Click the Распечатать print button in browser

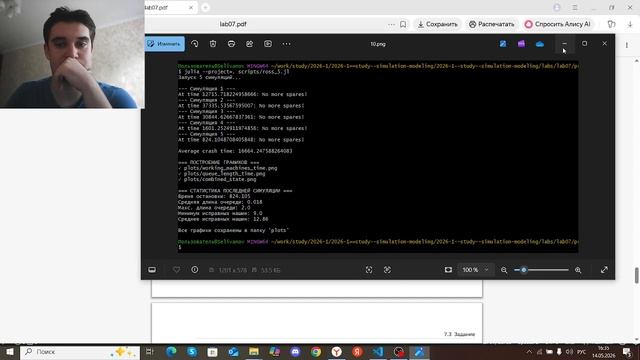coord(492,24)
